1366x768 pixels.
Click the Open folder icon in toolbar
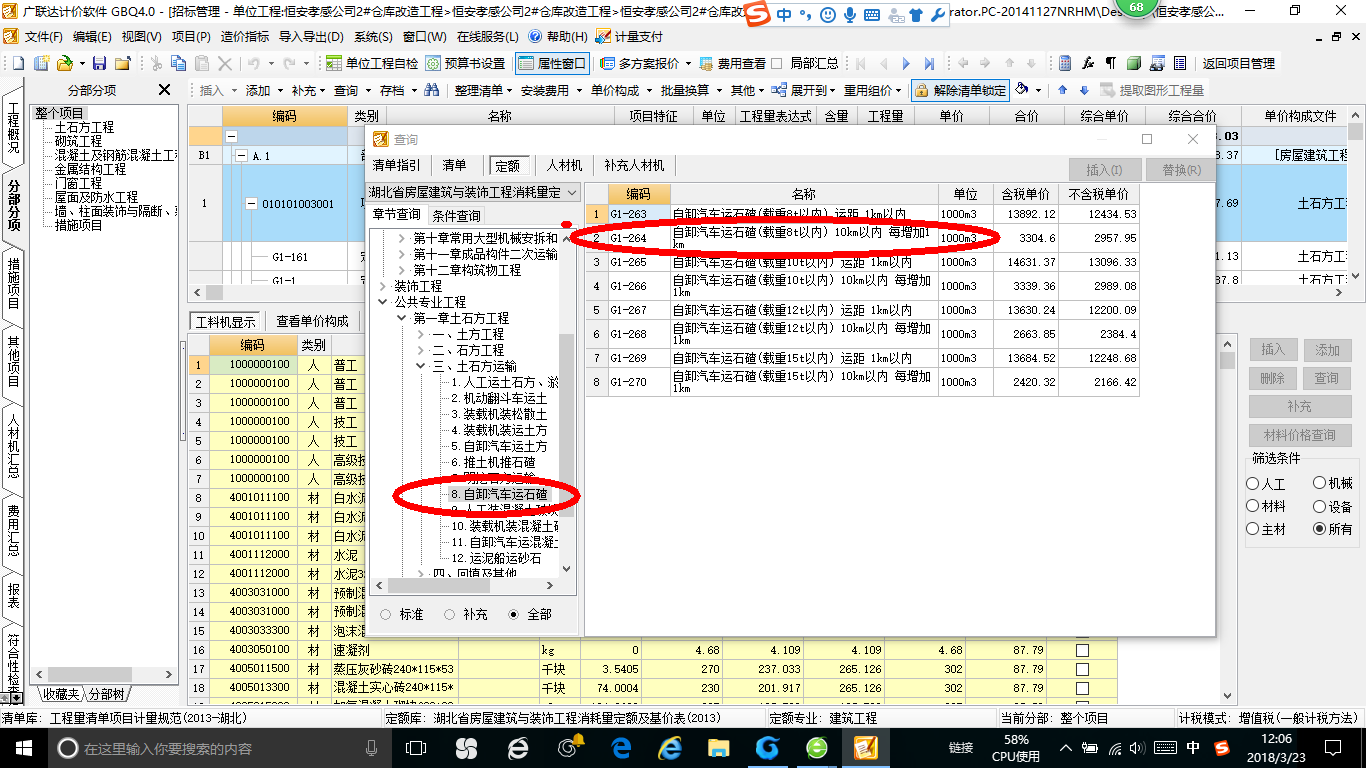pos(64,63)
